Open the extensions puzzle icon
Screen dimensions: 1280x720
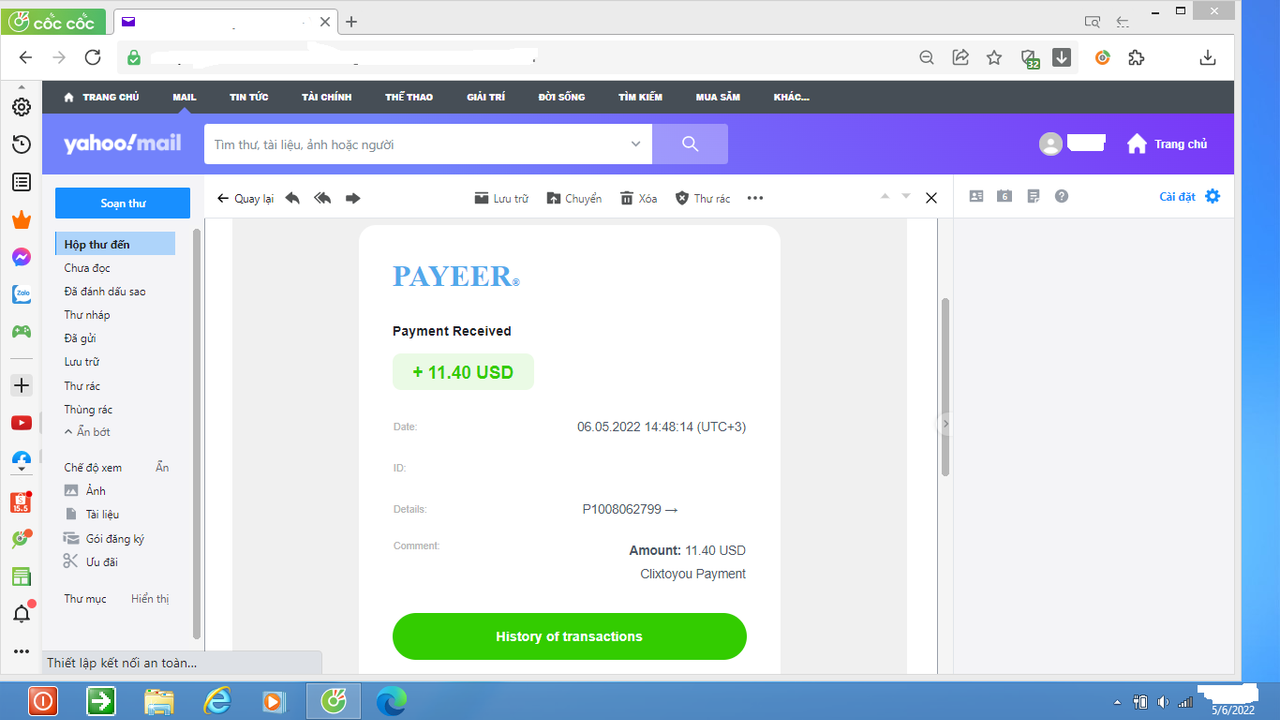[x=1136, y=58]
